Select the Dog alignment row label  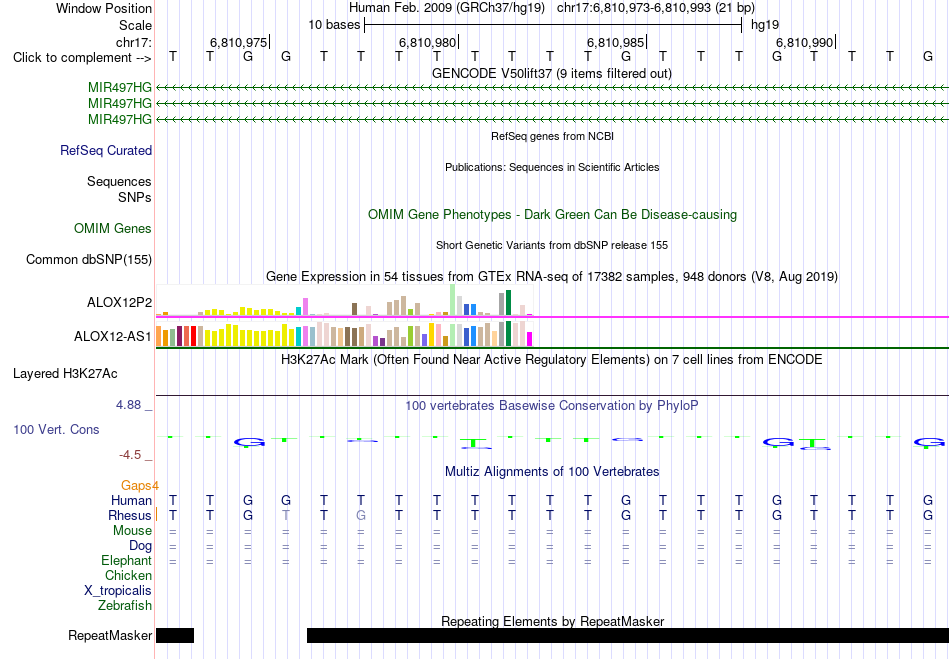[x=141, y=546]
